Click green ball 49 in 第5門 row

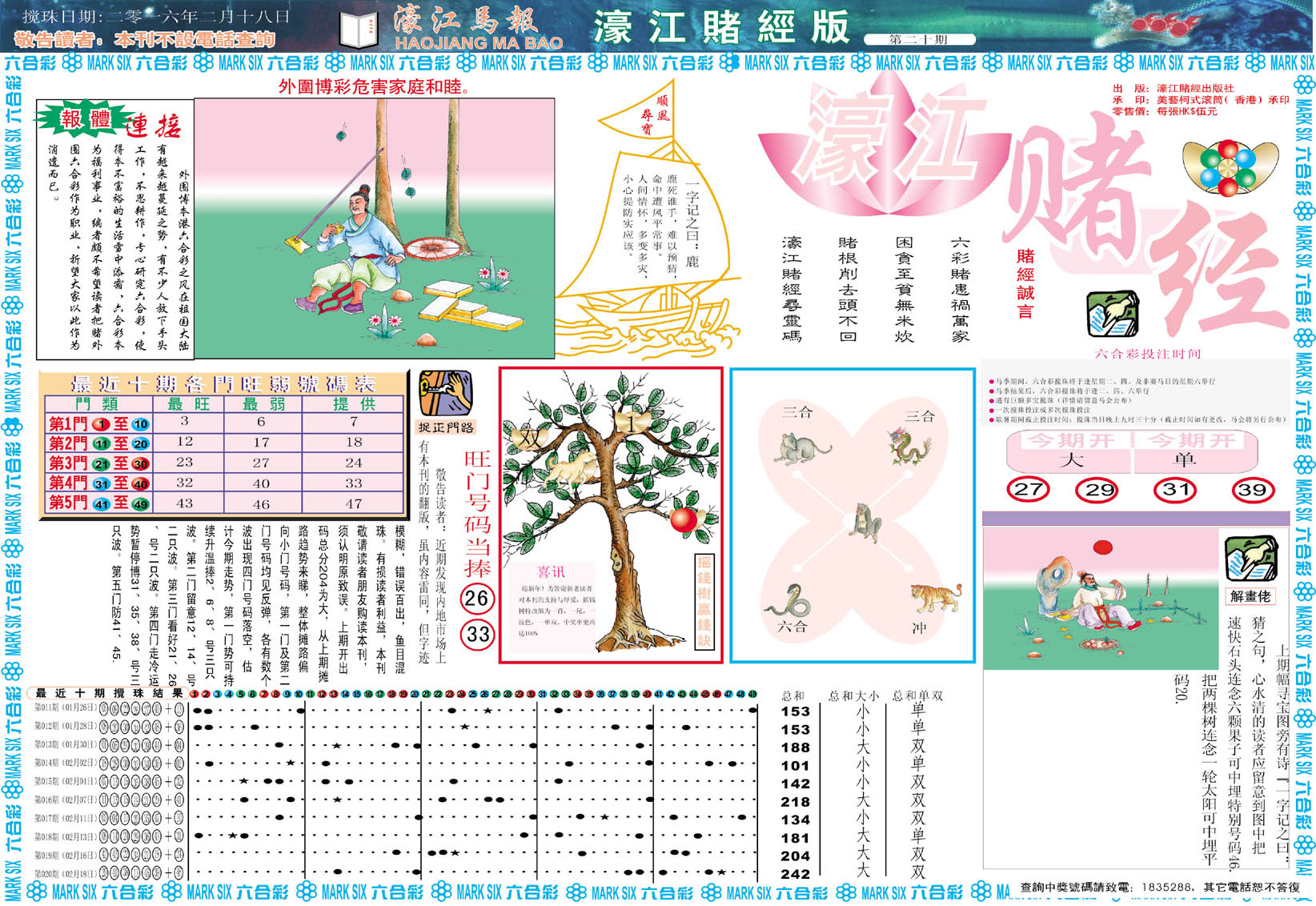[140, 504]
